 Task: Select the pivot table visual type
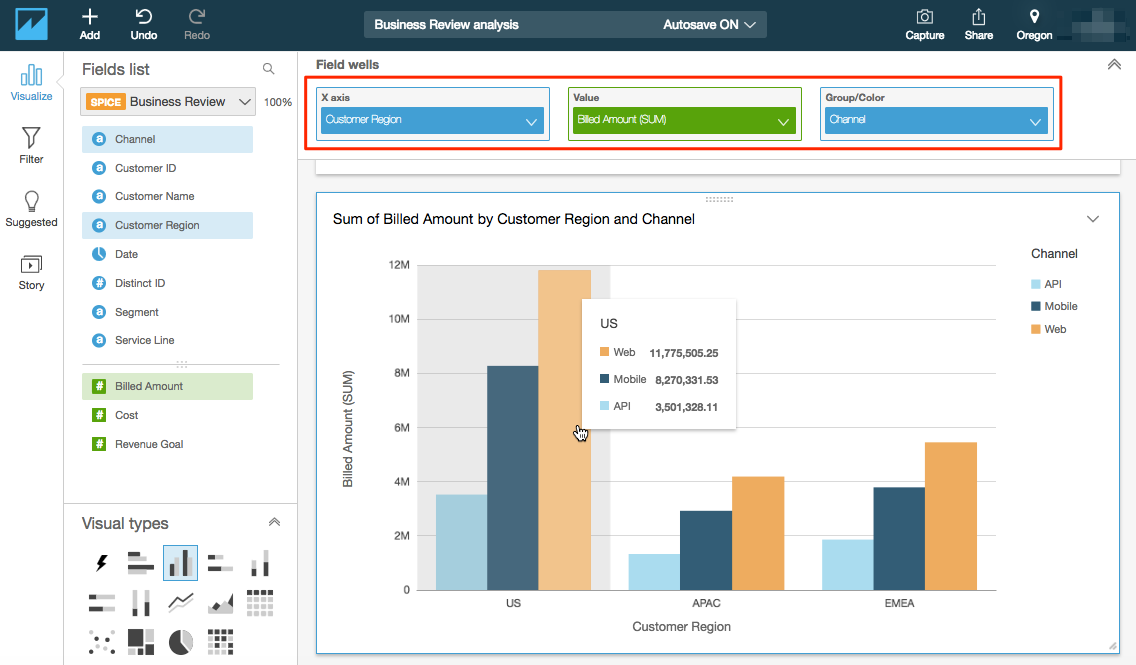tap(260, 602)
